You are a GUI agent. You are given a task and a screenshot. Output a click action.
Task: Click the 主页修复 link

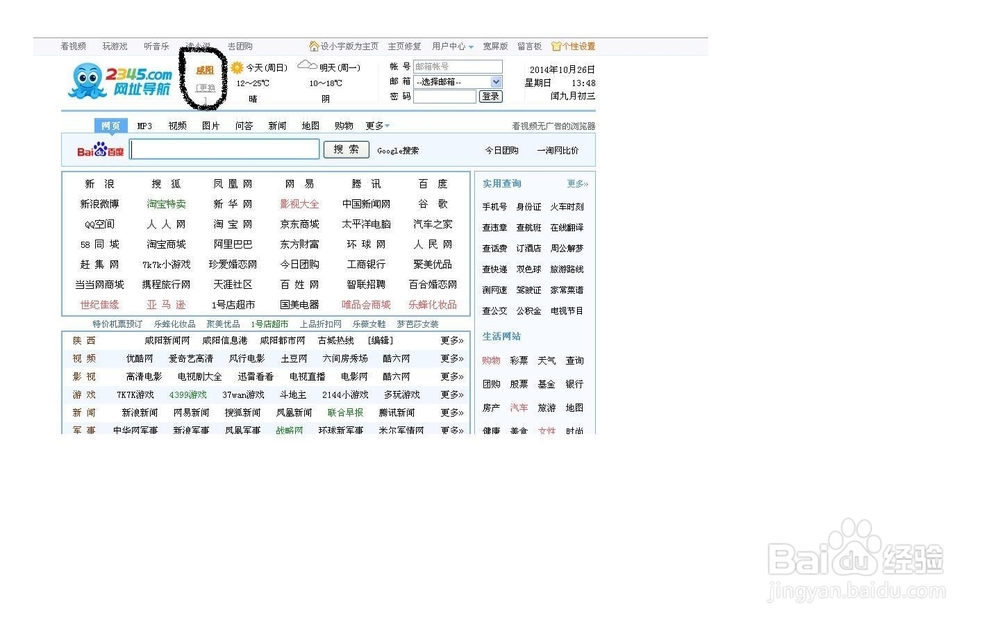coord(404,46)
